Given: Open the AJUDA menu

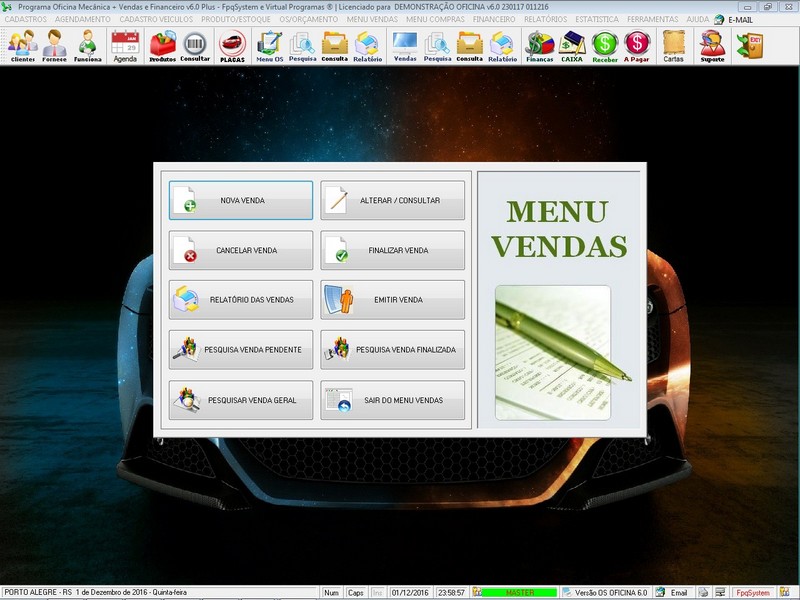Looking at the screenshot, I should point(697,19).
